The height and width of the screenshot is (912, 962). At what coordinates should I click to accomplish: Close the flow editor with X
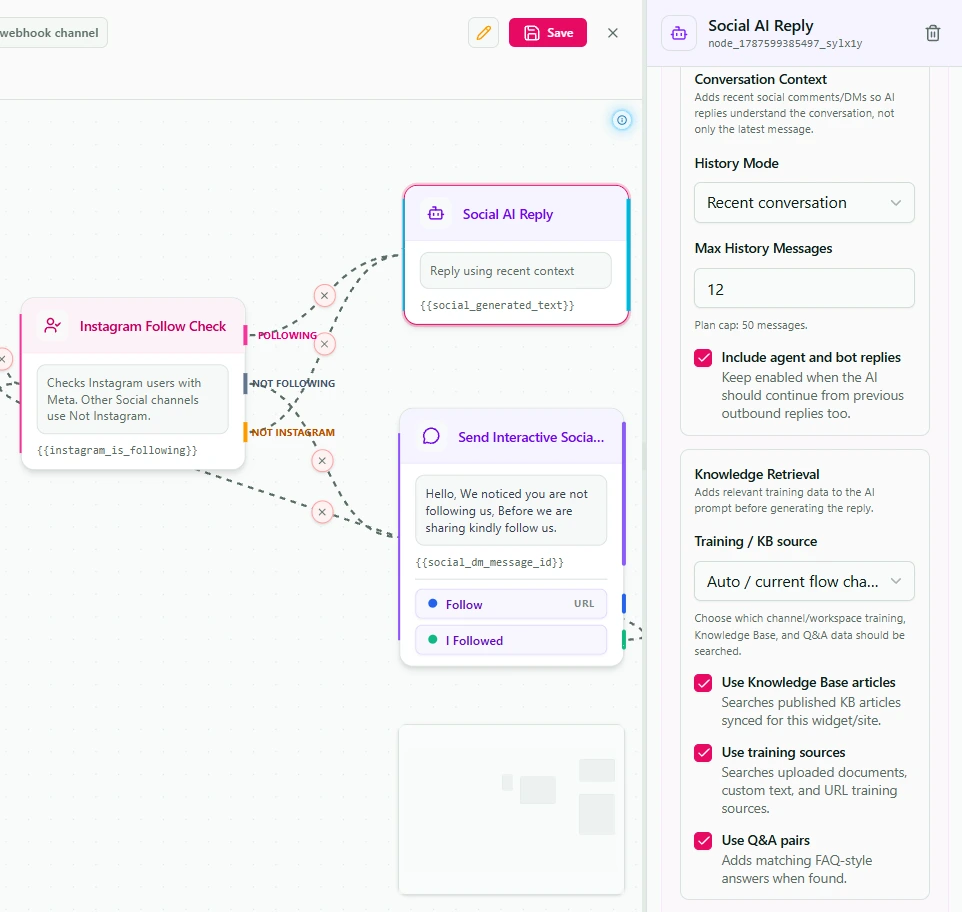pyautogui.click(x=612, y=33)
